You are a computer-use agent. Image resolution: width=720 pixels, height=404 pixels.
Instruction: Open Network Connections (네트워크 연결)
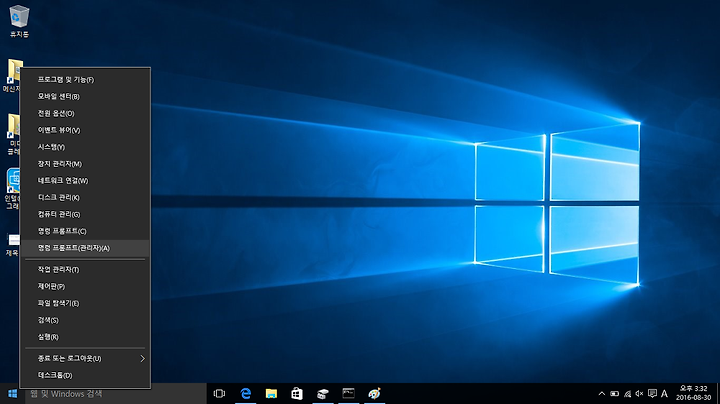click(85, 181)
